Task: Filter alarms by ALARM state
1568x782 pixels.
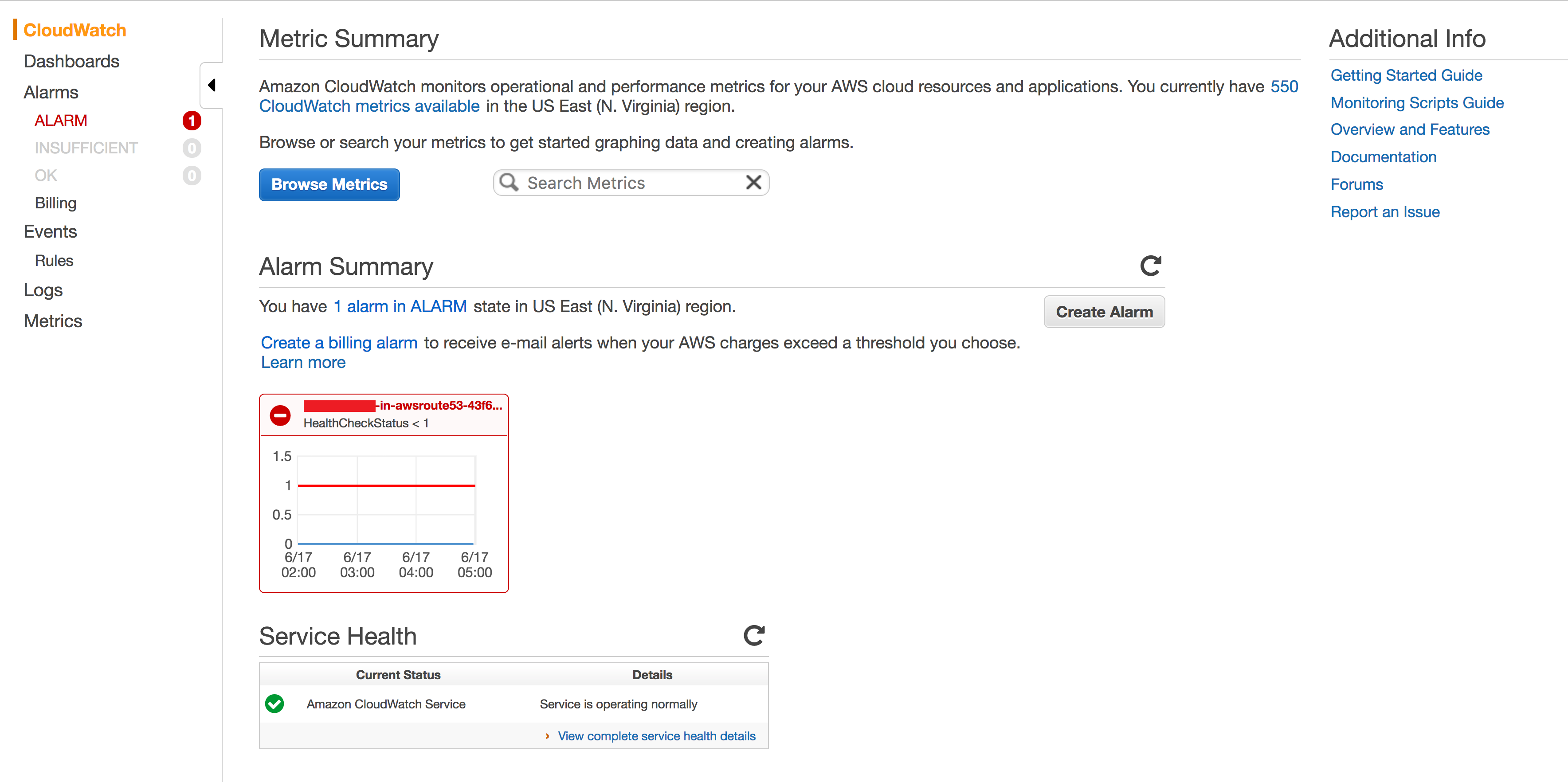Action: point(61,121)
